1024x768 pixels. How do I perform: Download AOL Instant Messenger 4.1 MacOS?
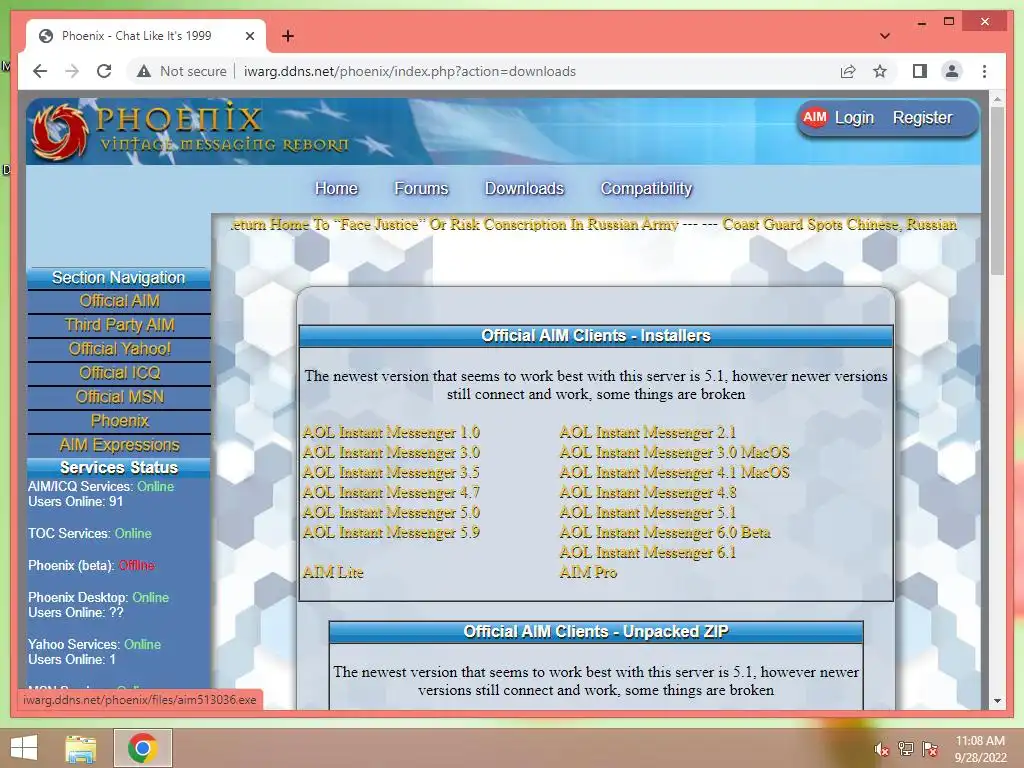[x=675, y=473]
